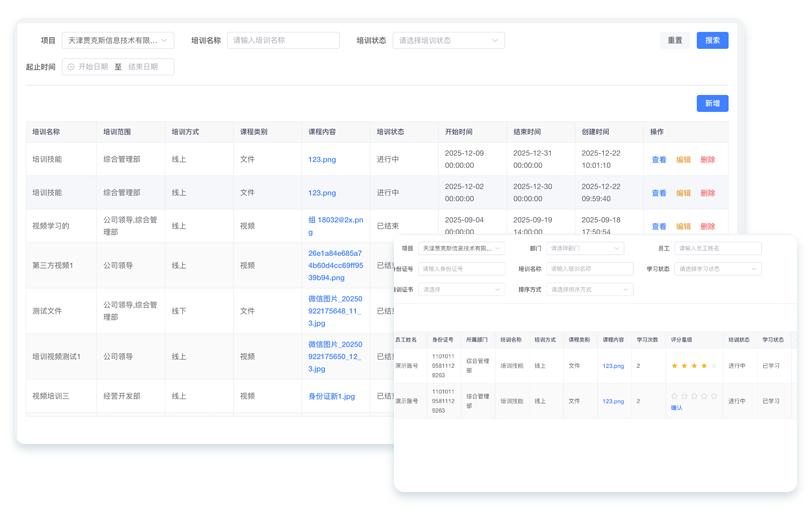810x523 pixels.
Task: Click 编辑 in the second table row
Action: coord(684,193)
